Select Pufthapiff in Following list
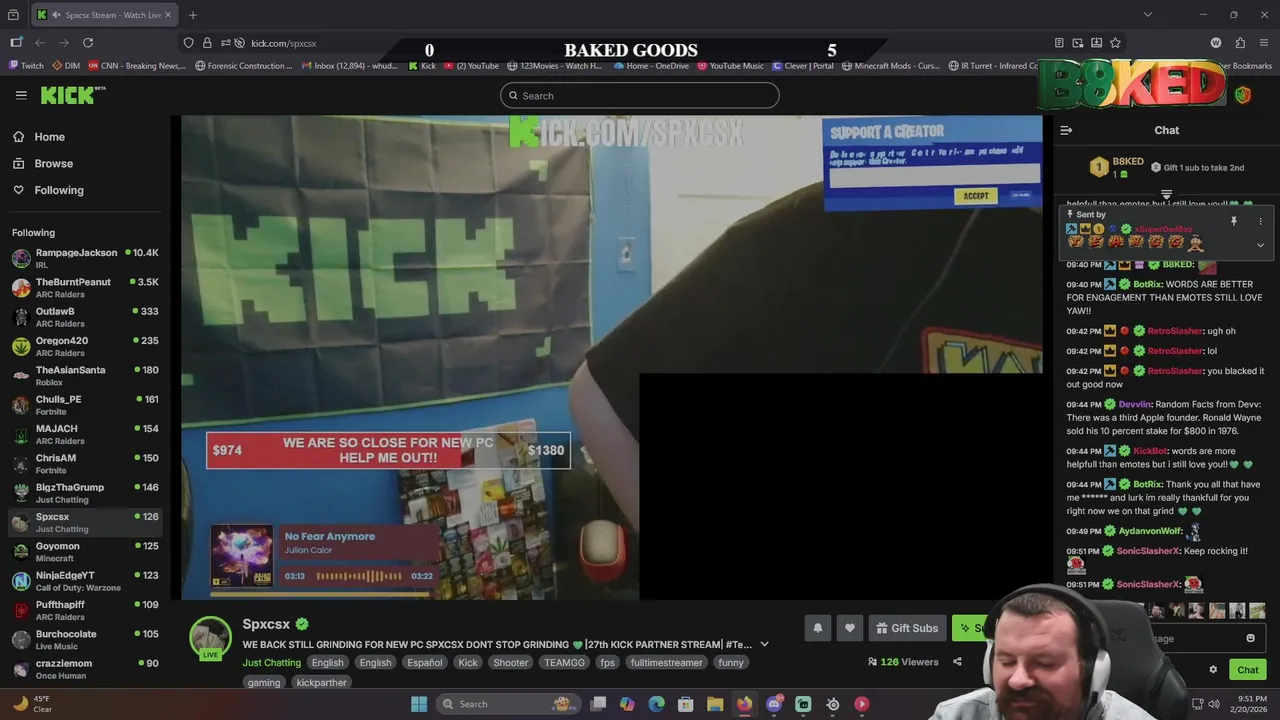 point(85,610)
